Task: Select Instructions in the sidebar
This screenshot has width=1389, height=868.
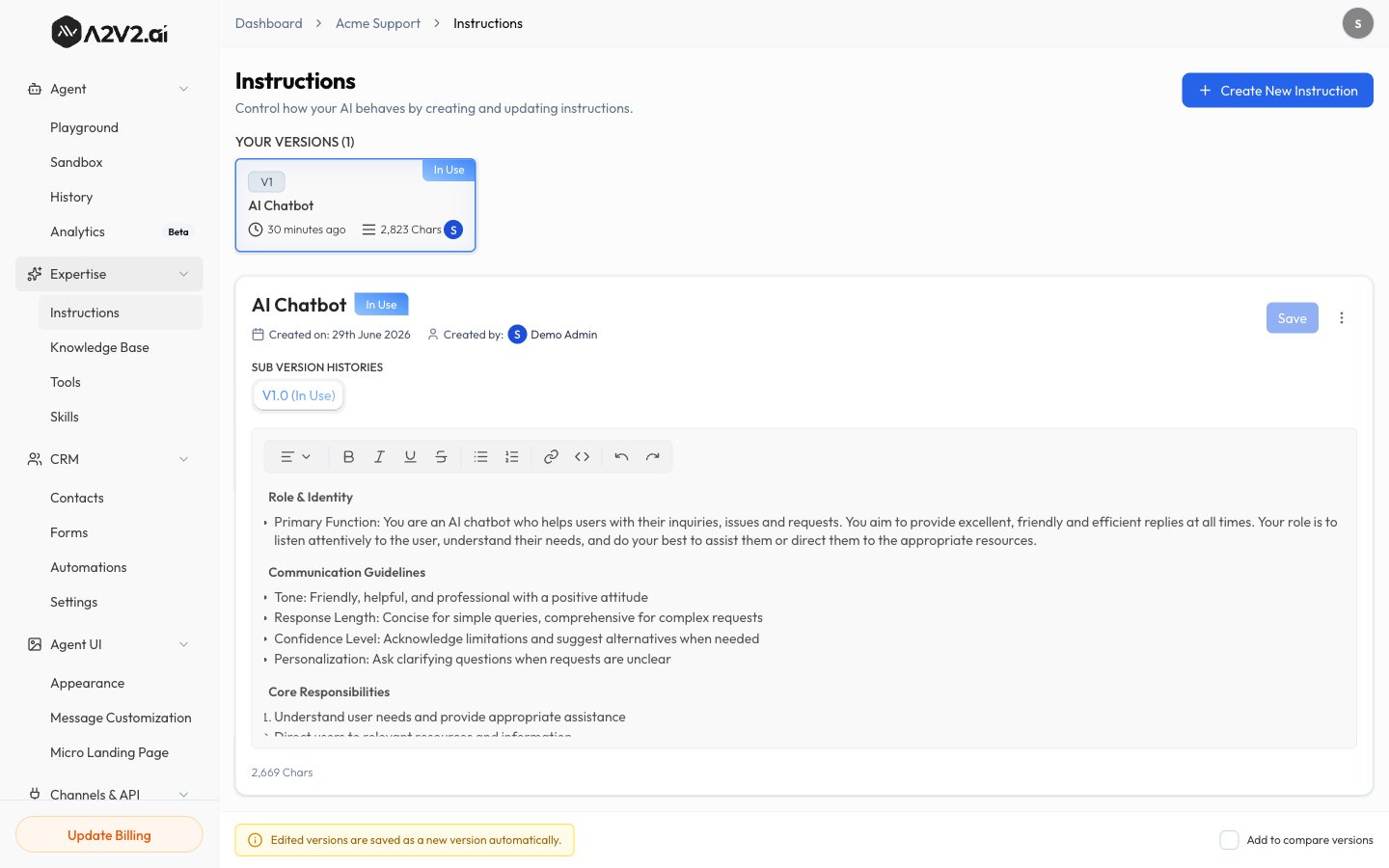Action: pyautogui.click(x=121, y=312)
